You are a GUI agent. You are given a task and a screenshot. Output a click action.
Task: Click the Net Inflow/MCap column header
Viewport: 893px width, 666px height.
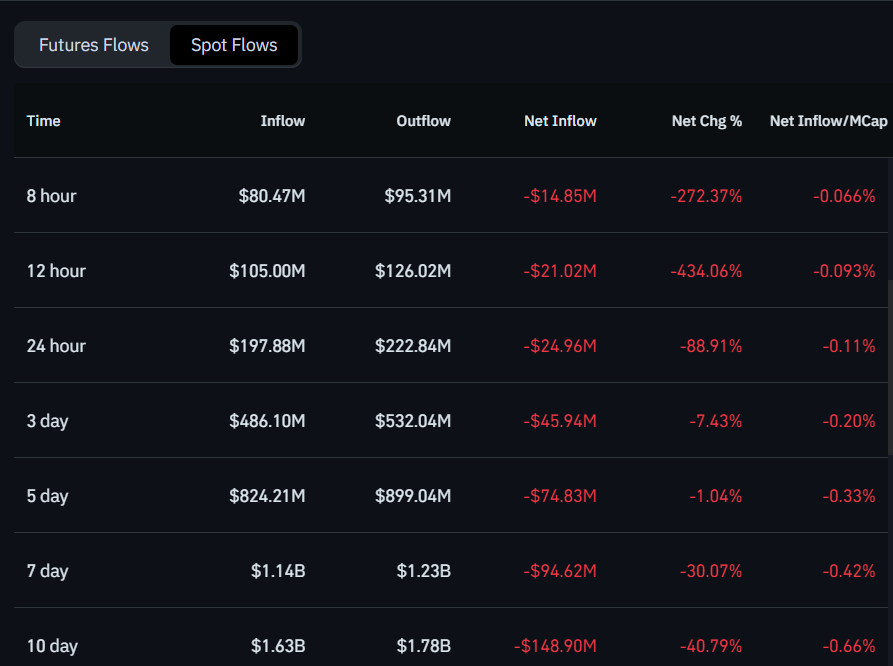[x=828, y=121]
